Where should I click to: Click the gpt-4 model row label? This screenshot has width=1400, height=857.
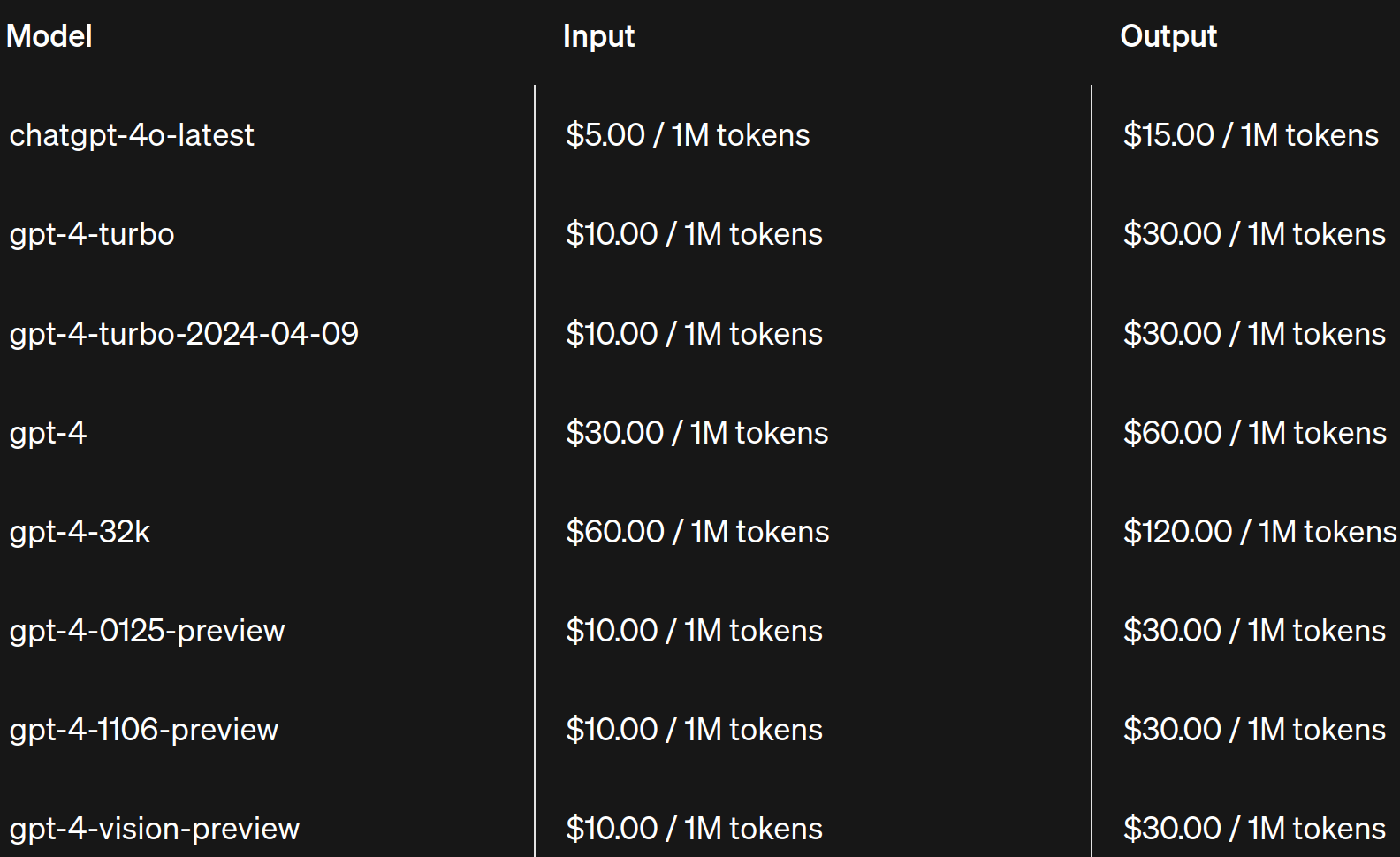tap(48, 433)
